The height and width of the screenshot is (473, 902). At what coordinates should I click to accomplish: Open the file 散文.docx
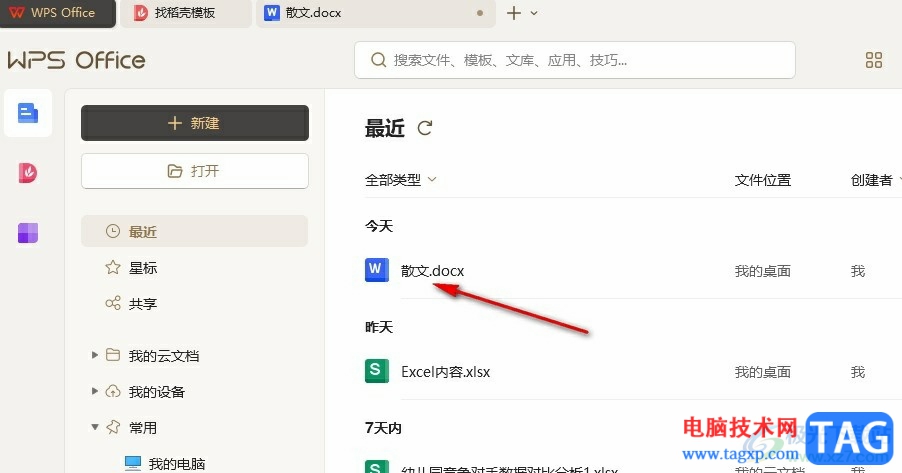[433, 270]
